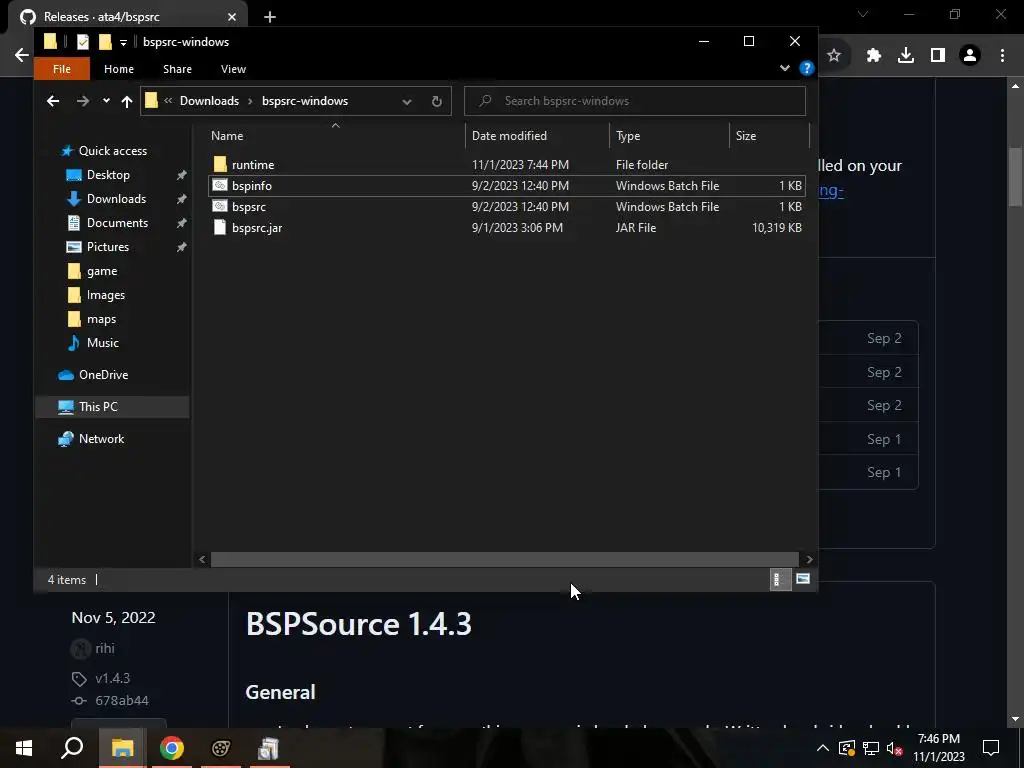Sort files by Date modified column
Viewport: 1024px width, 768px height.
[537, 136]
